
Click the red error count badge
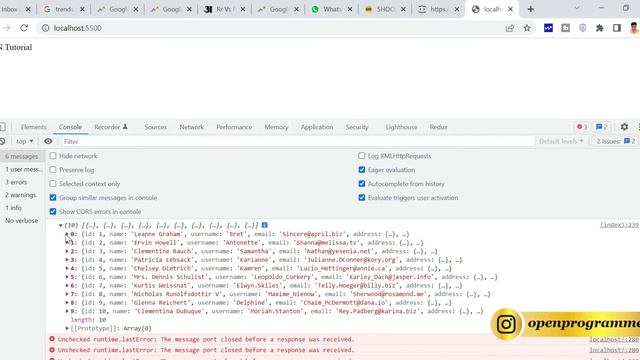[x=582, y=127]
